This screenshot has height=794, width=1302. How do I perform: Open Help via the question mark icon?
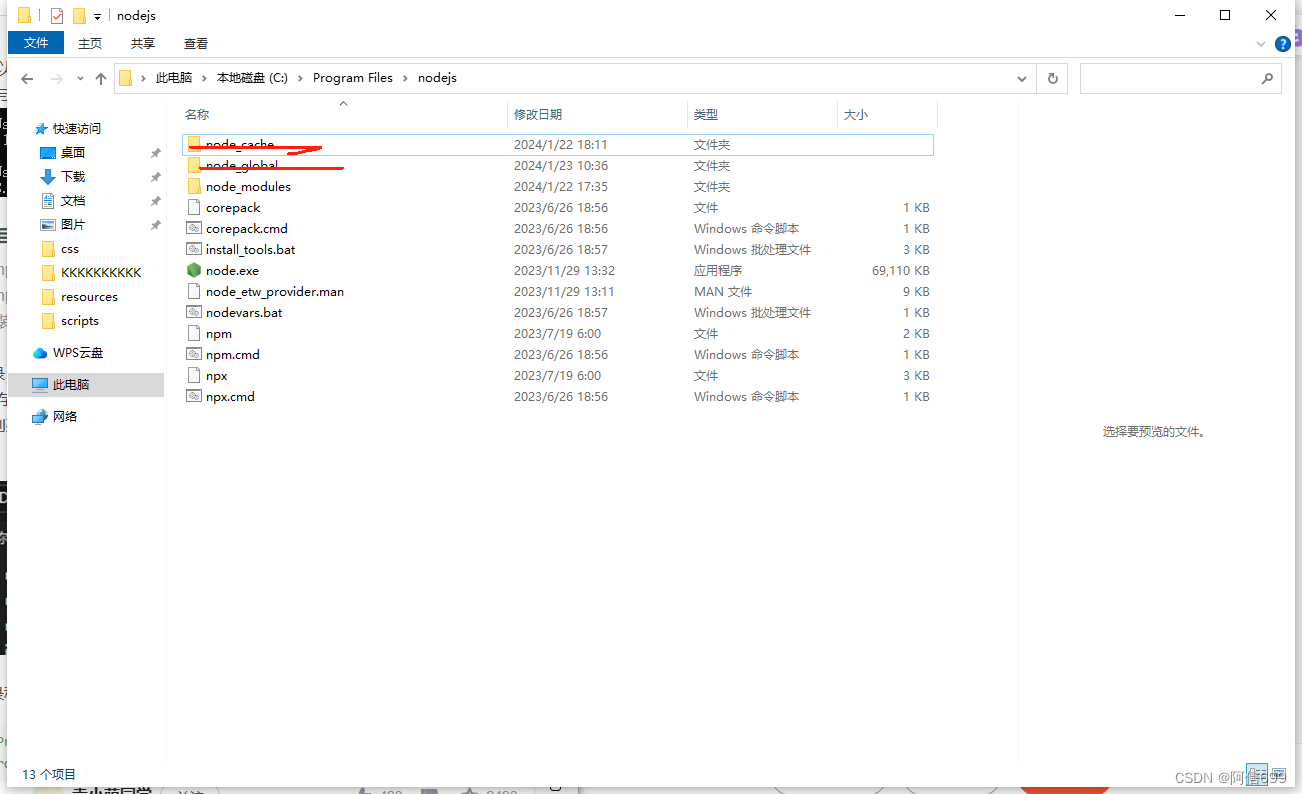tap(1283, 43)
